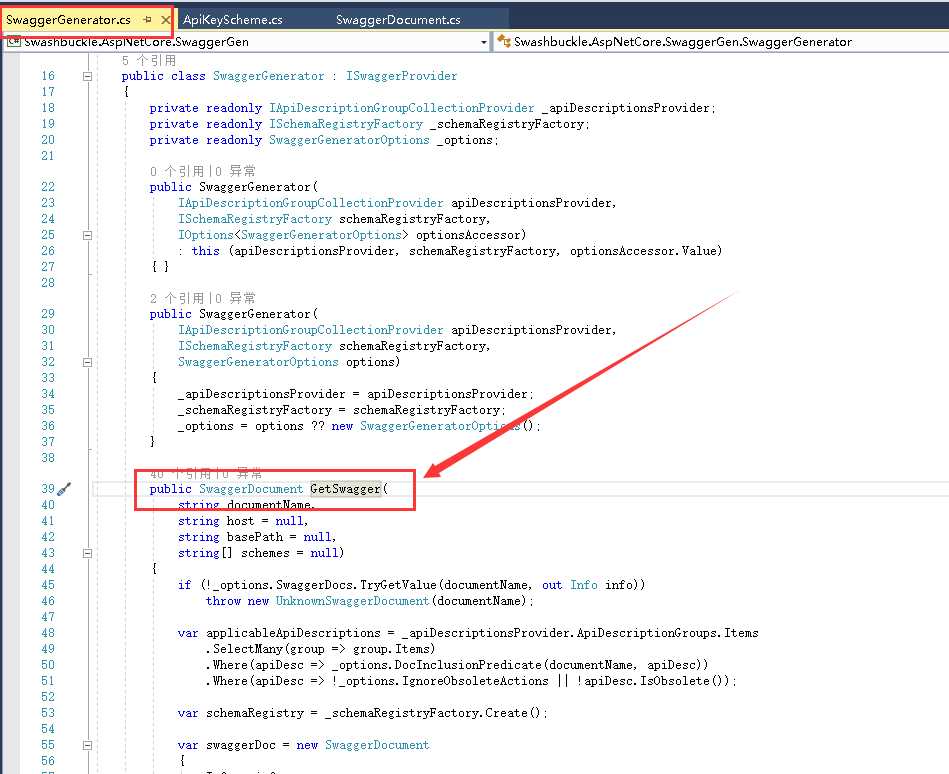The width and height of the screenshot is (949, 774).
Task: Open the Swashbuckle.AspNetCore.SwaggerGen project dropdown
Action: point(484,42)
